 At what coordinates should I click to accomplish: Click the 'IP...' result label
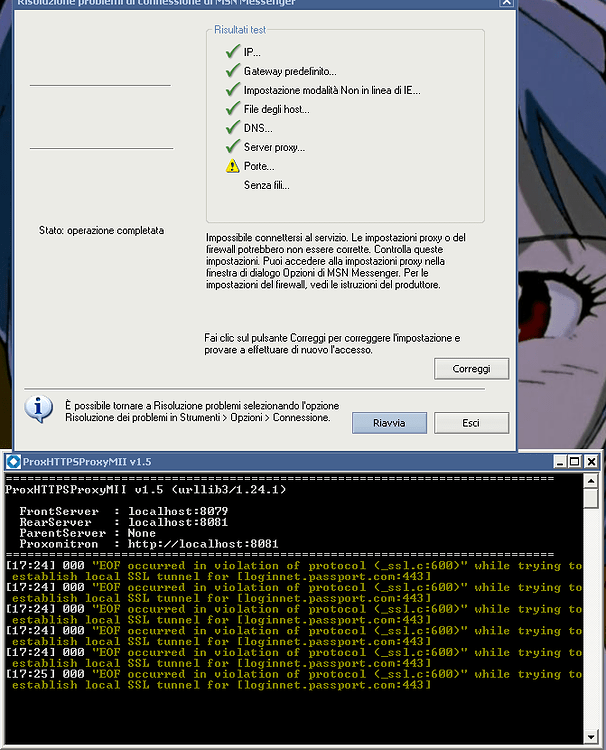(x=252, y=52)
